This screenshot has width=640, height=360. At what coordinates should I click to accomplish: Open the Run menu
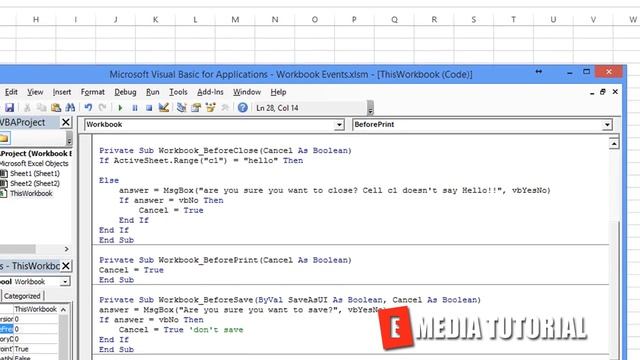click(153, 92)
